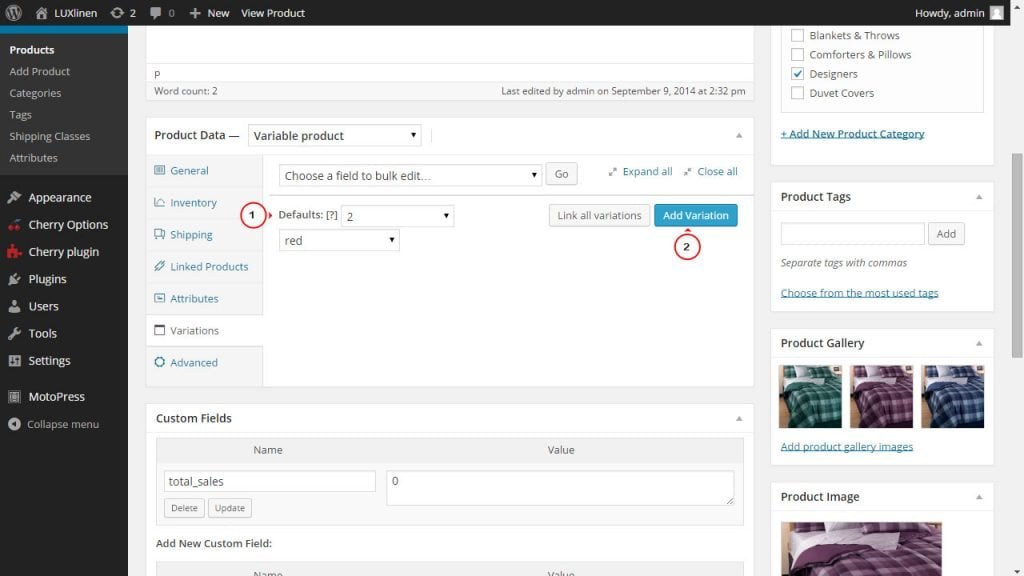Image resolution: width=1024 pixels, height=576 pixels.
Task: Uncheck the Designers category checkbox
Action: 797,74
